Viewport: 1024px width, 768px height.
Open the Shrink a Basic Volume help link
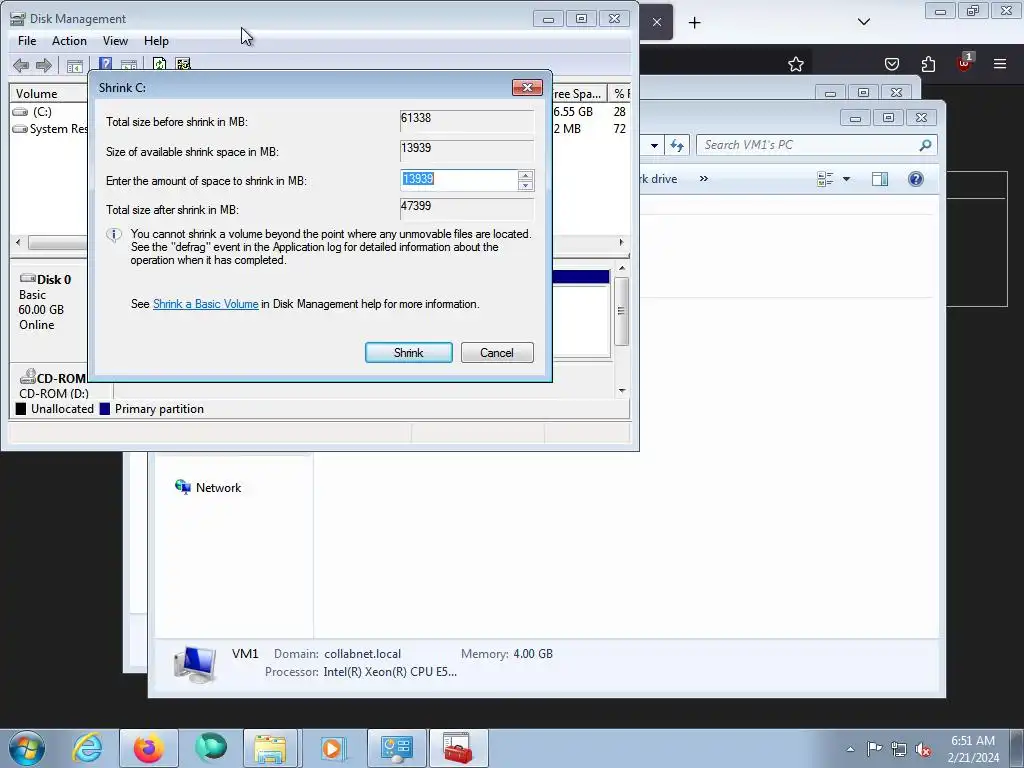coord(206,304)
